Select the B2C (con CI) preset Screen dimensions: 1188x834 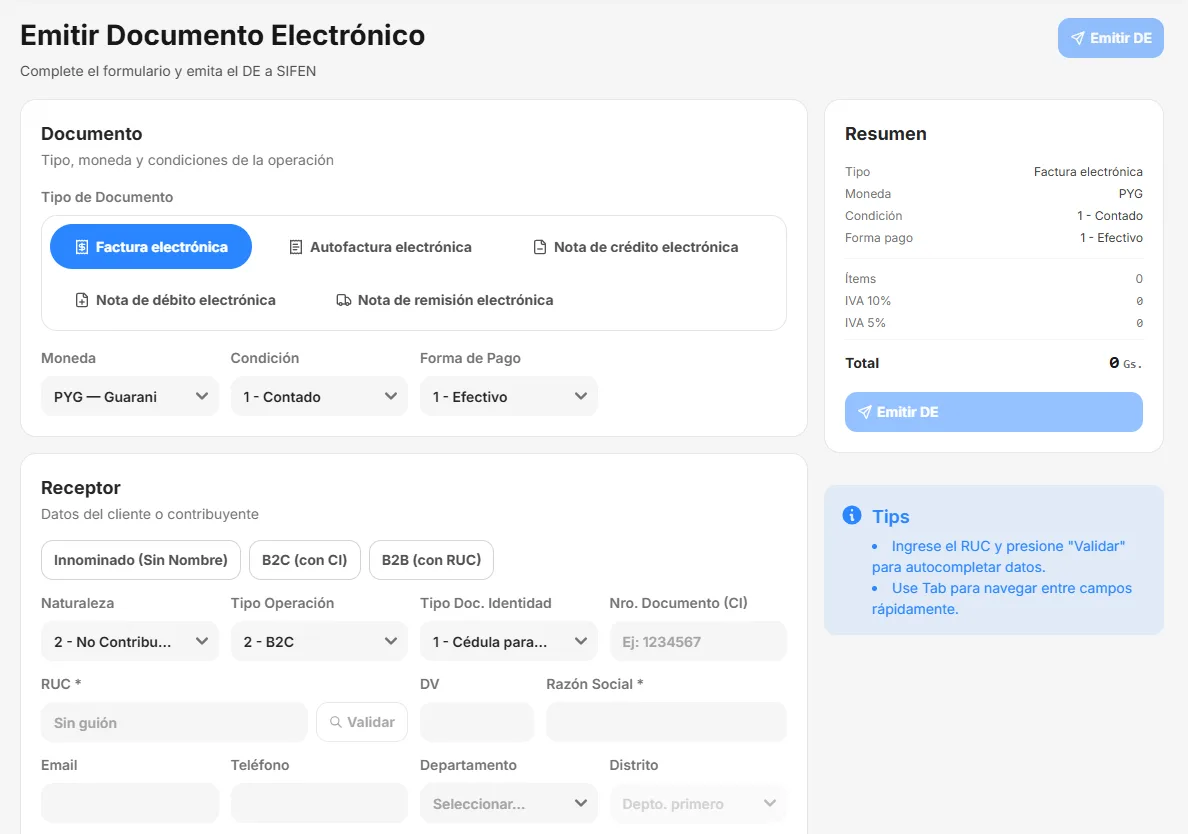tap(305, 560)
